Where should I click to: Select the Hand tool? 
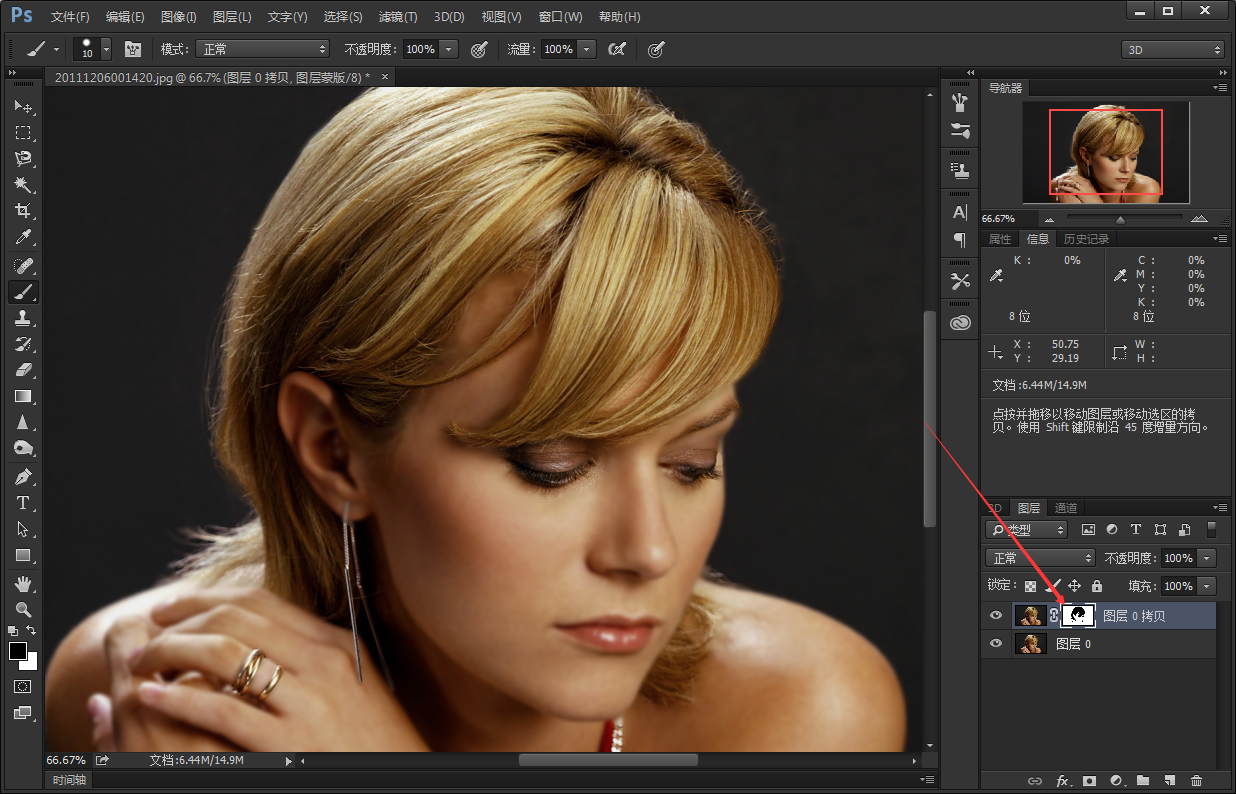click(22, 583)
